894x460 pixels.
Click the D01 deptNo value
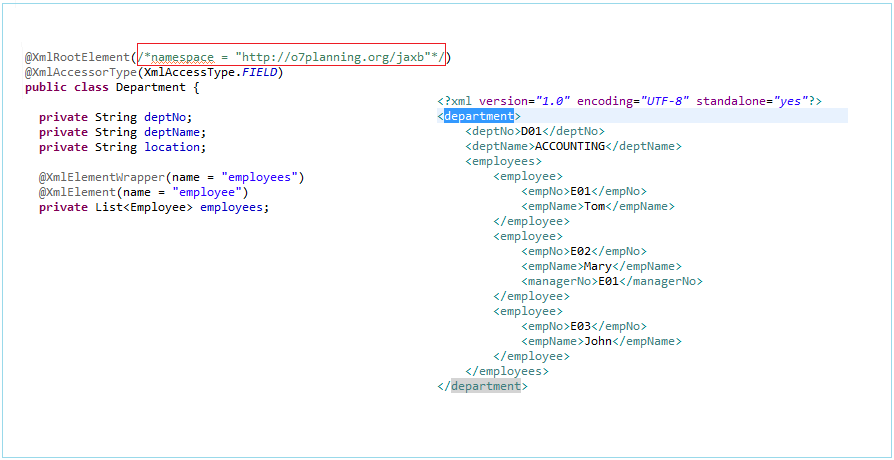531,131
